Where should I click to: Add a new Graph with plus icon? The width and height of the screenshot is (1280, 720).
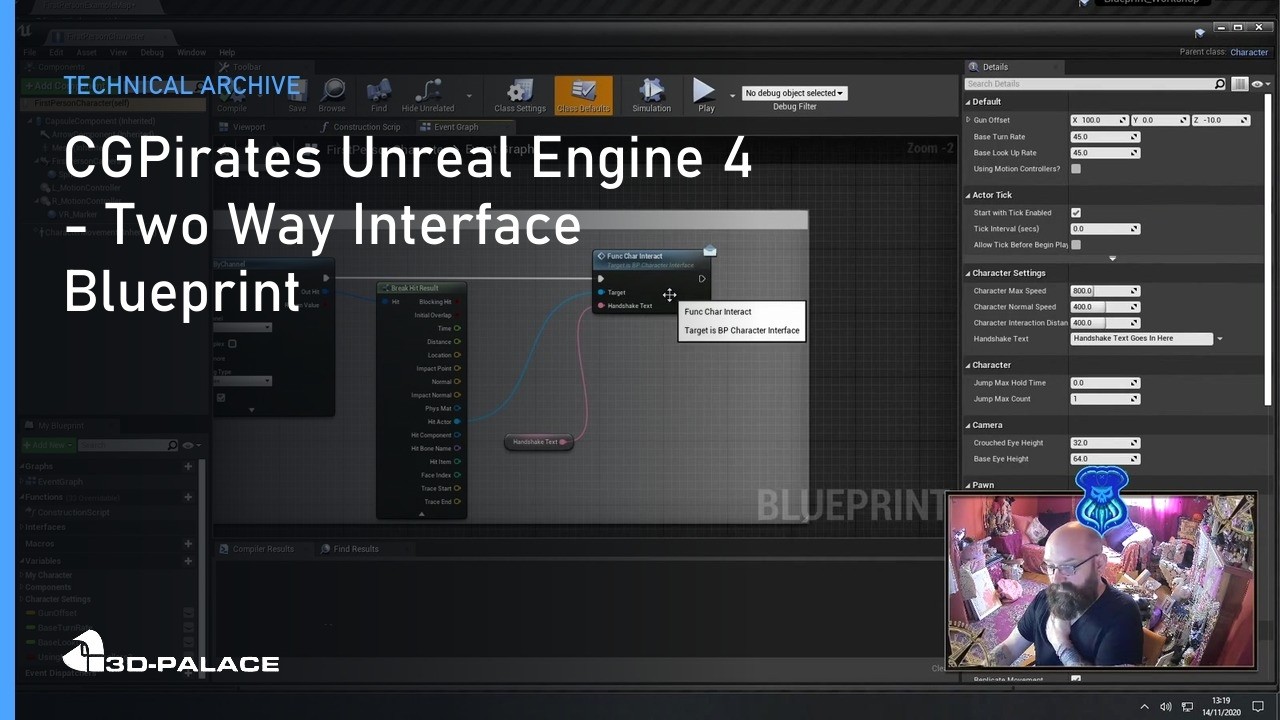pyautogui.click(x=188, y=466)
